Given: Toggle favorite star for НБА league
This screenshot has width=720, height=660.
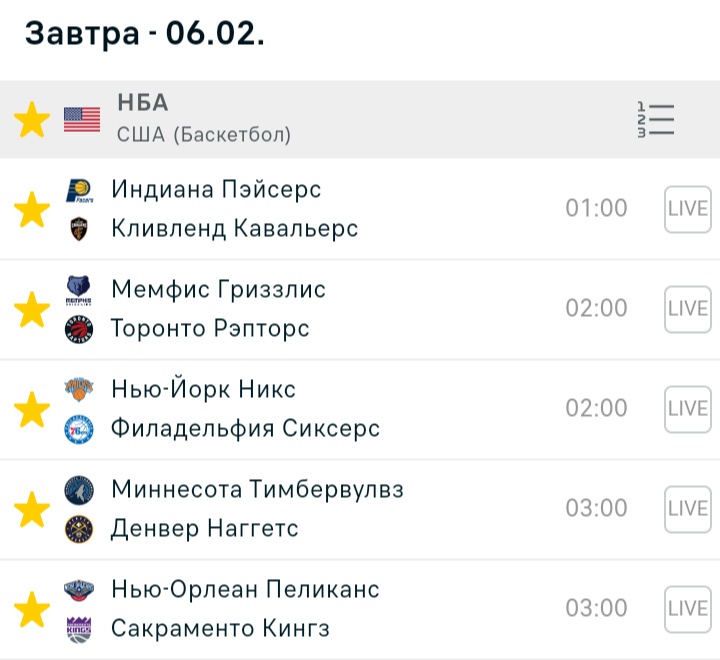Looking at the screenshot, I should pyautogui.click(x=32, y=120).
